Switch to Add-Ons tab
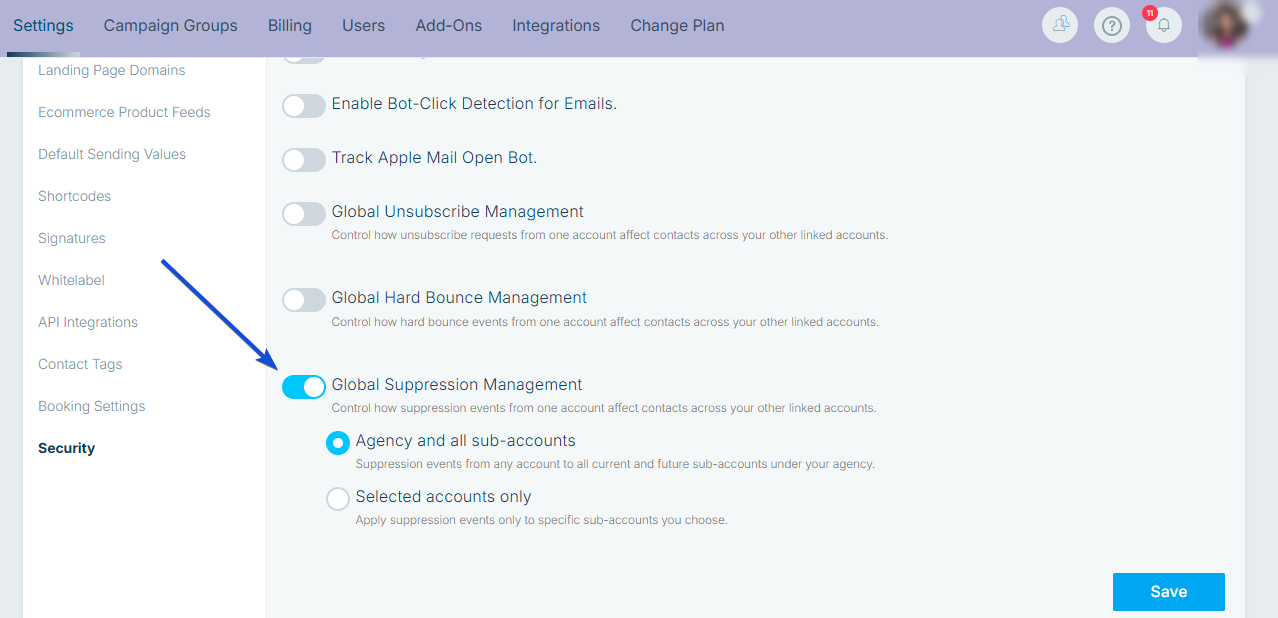The width and height of the screenshot is (1278, 618). [449, 25]
